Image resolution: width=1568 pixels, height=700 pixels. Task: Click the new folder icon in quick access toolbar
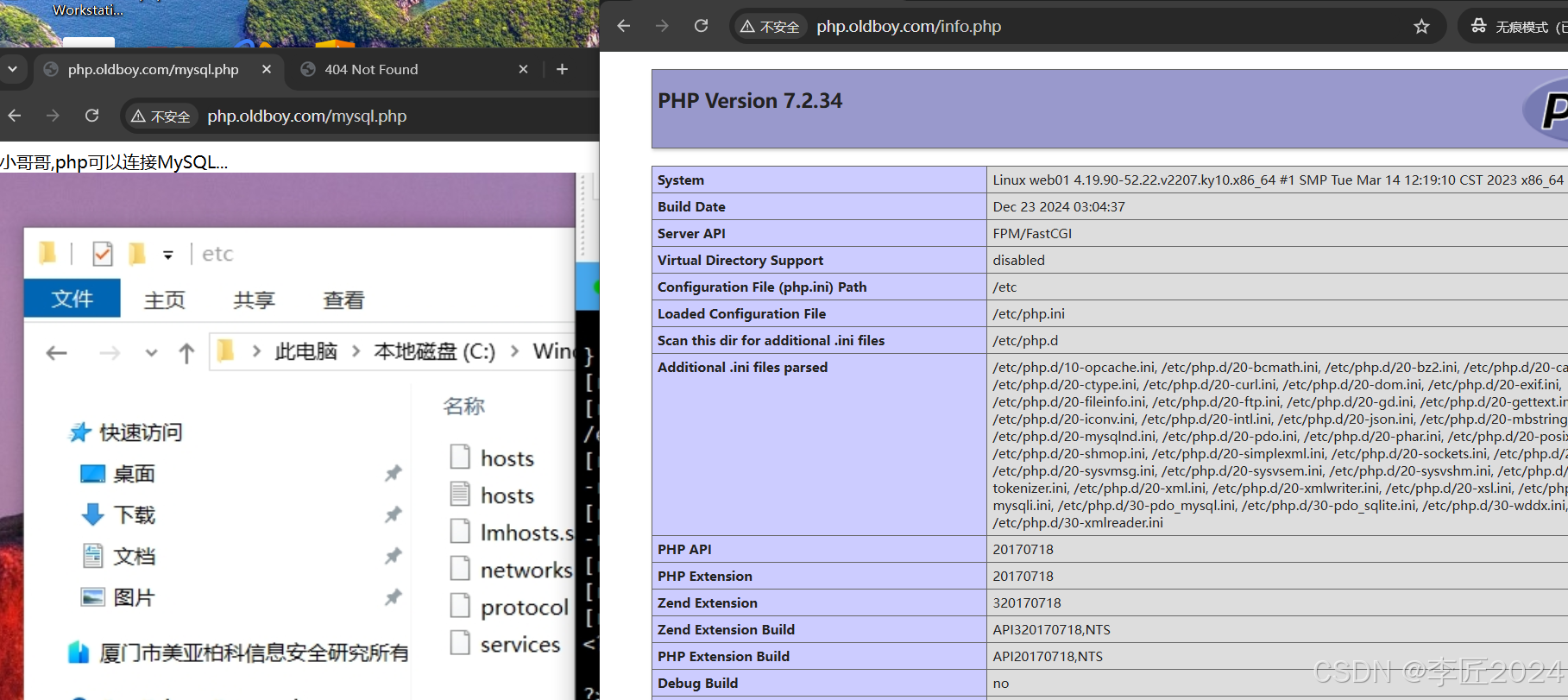[x=136, y=253]
